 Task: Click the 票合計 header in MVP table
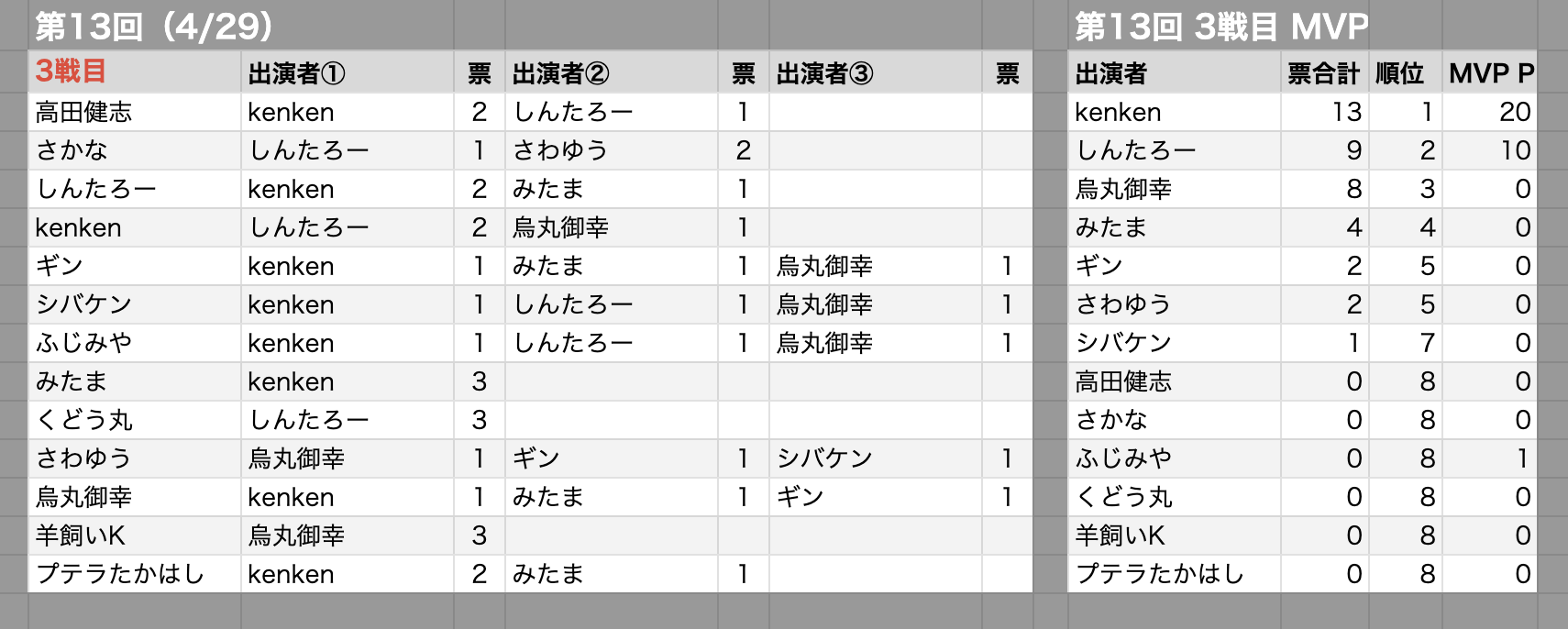click(x=1324, y=72)
